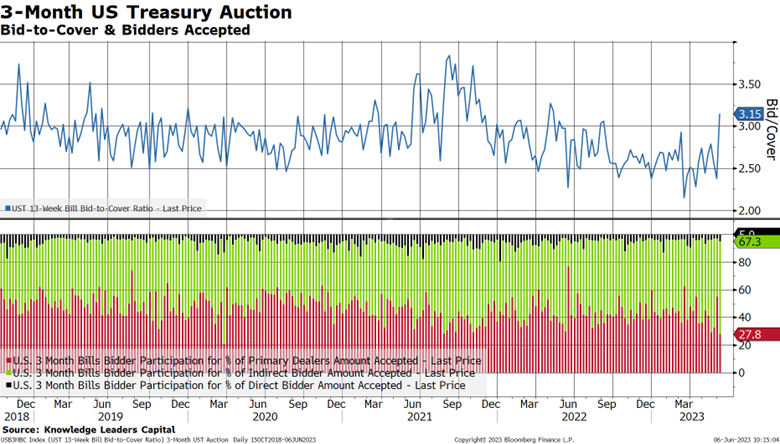Click the red Primary Dealers legend marker
The image size is (780, 444).
(x=6, y=360)
